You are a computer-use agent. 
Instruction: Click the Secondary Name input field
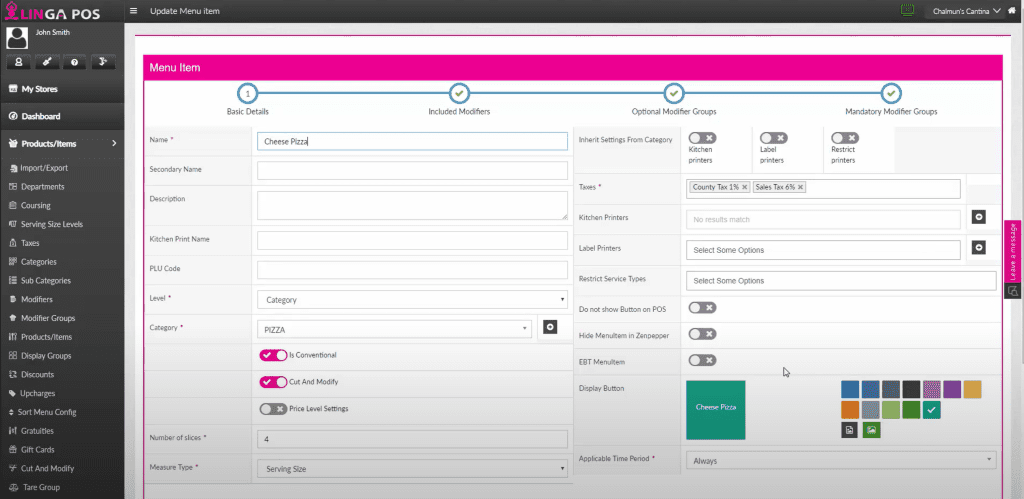tap(412, 170)
